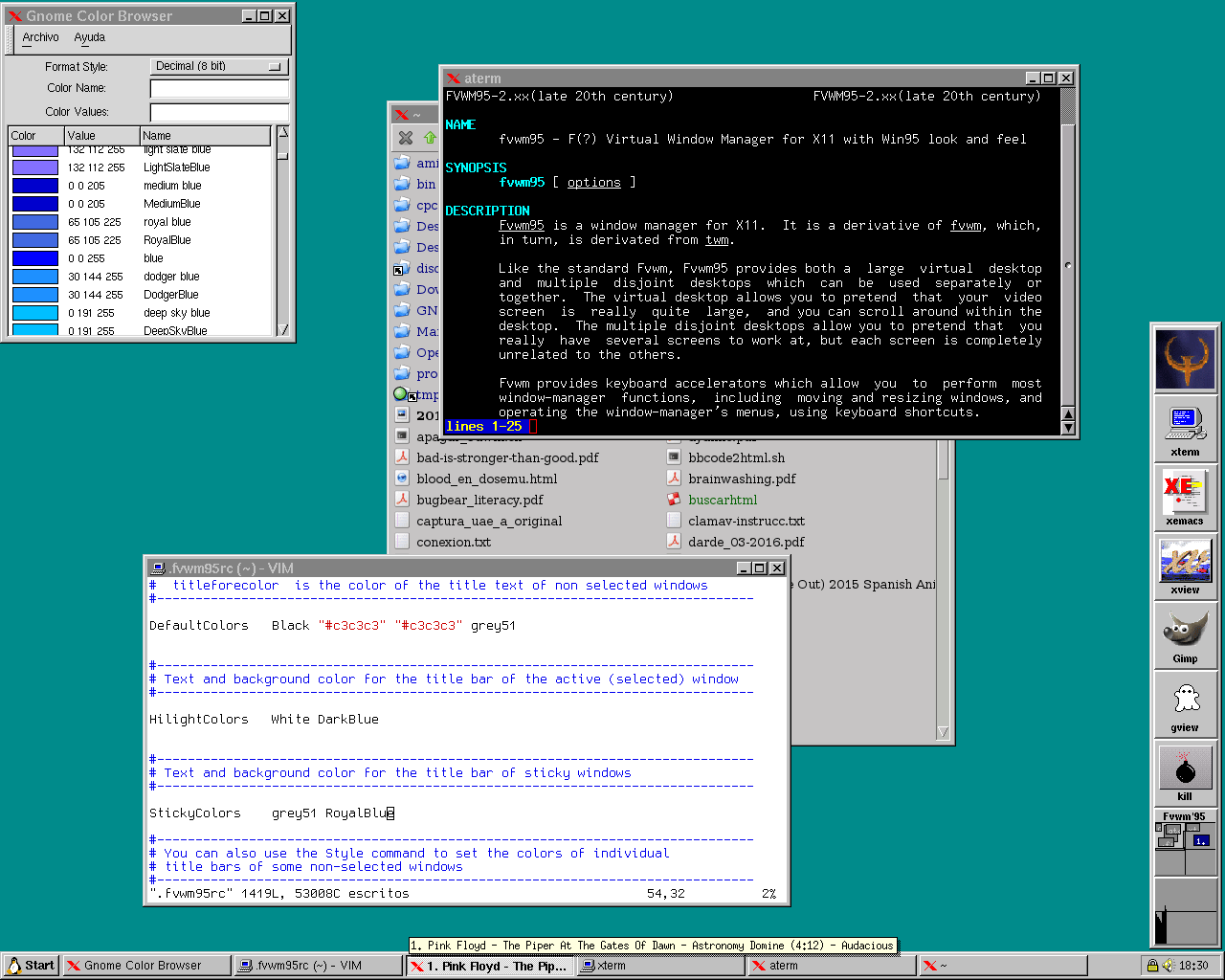
Task: Click 'StickyColors' line in VIM
Action: (272, 813)
